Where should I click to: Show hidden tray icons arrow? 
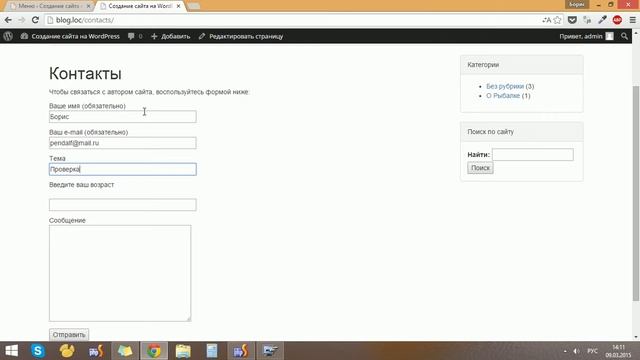(x=565, y=351)
